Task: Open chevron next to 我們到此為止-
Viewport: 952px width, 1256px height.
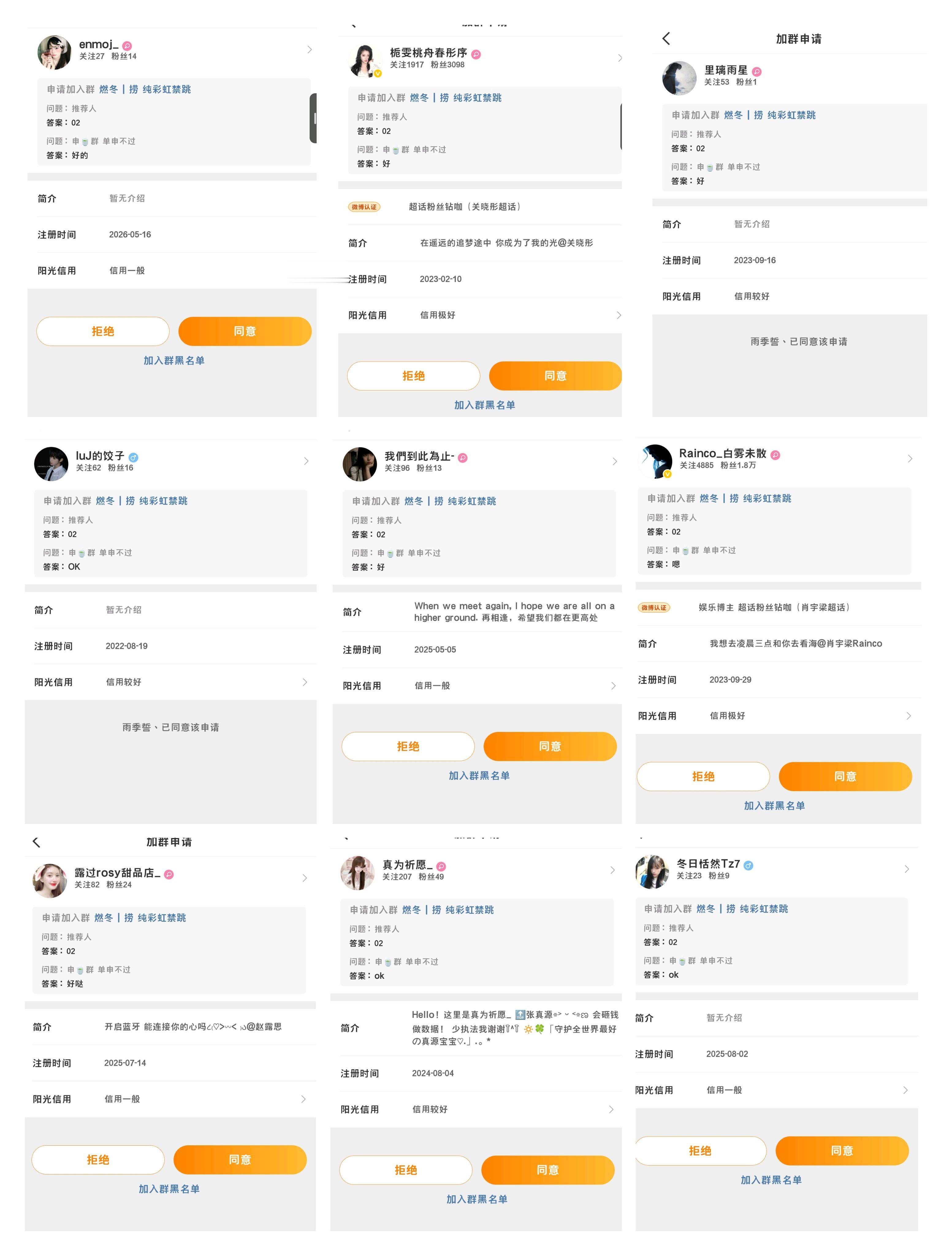Action: (615, 461)
